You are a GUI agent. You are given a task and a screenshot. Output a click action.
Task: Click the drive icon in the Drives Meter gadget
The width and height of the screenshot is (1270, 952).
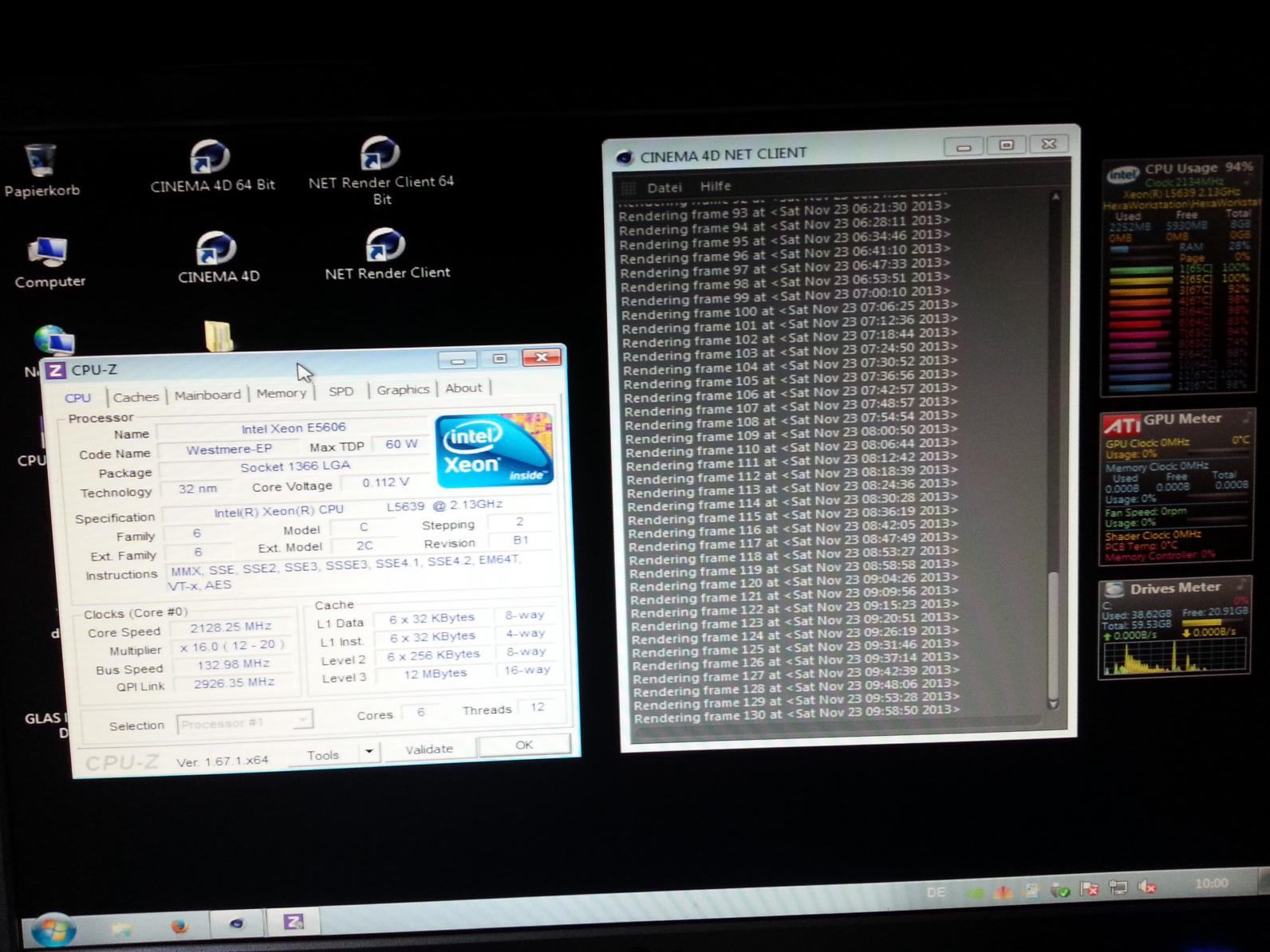tap(1113, 591)
